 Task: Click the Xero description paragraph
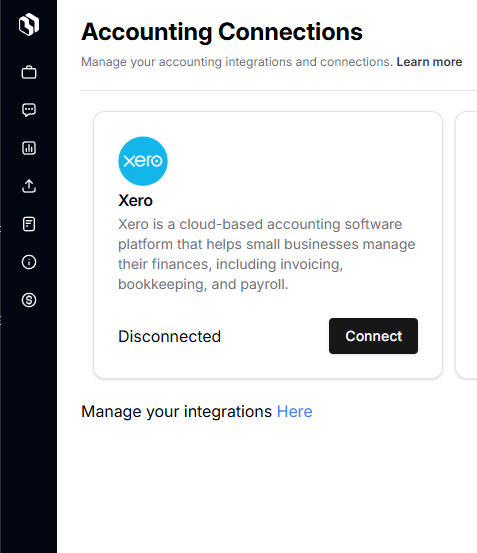tap(267, 254)
